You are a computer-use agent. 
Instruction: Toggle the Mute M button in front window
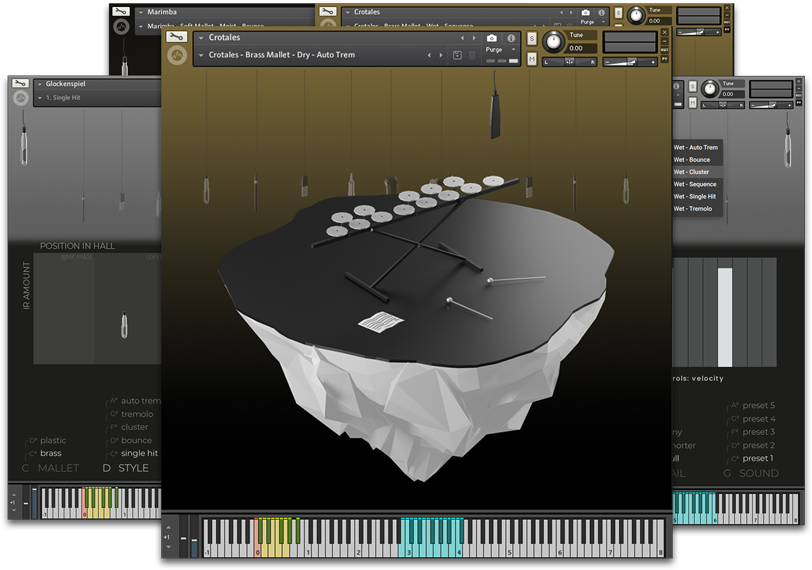532,59
